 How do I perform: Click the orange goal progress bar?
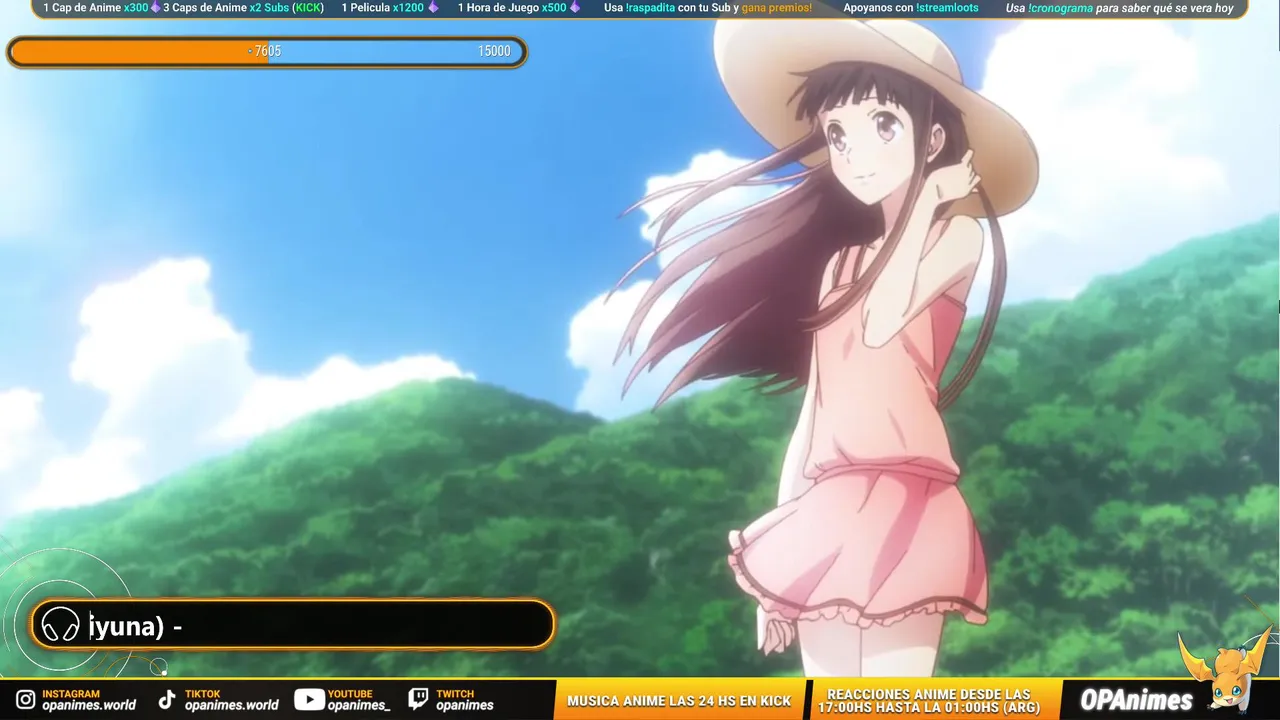[x=267, y=52]
